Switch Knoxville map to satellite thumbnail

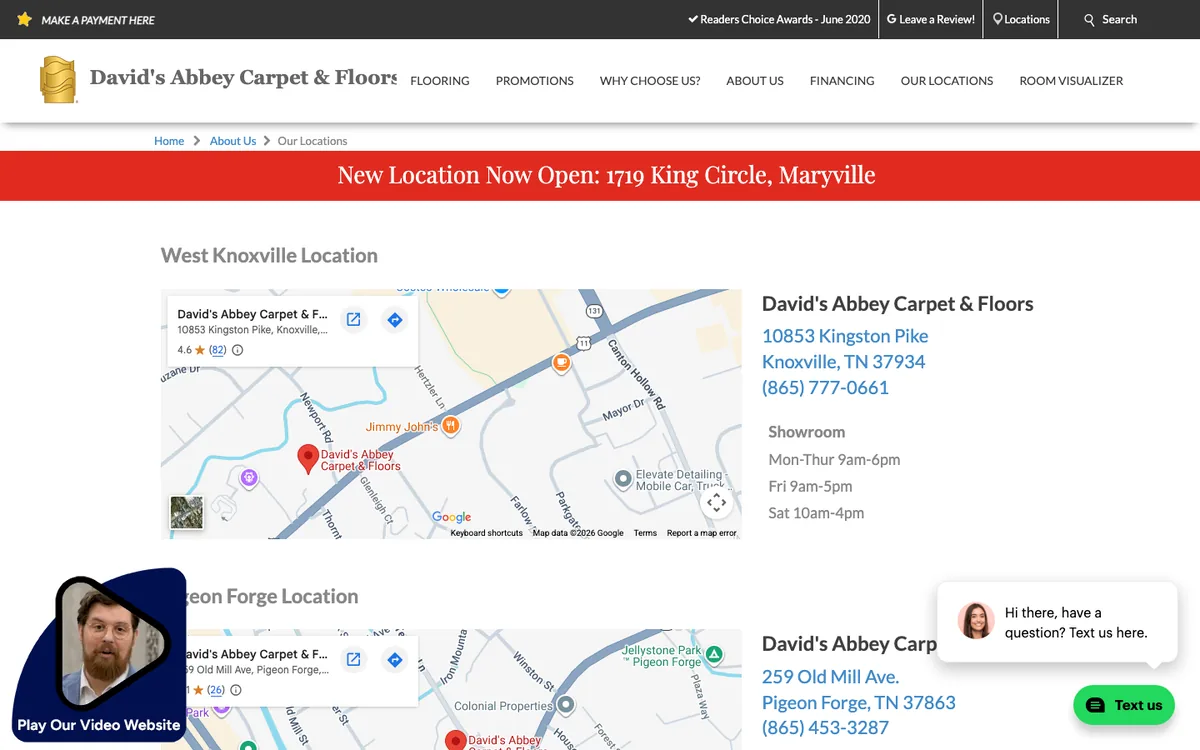tap(187, 513)
